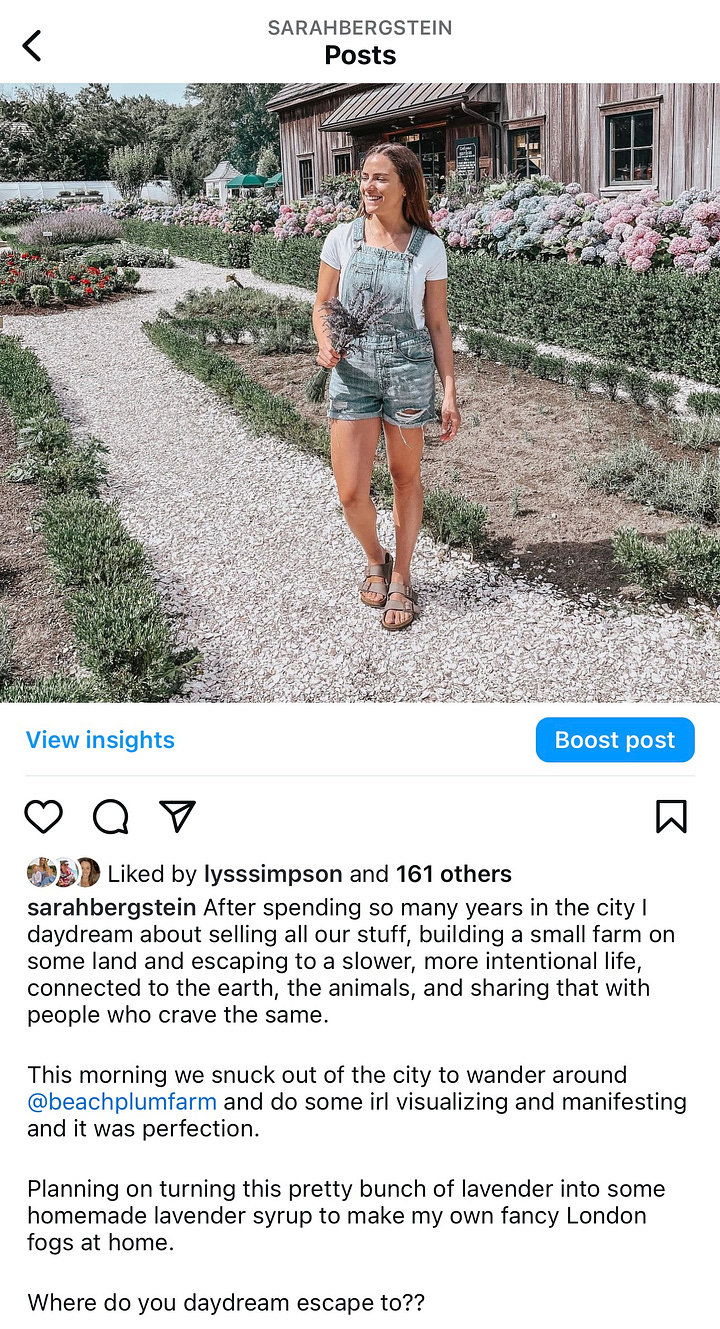Open View insights link
Viewport: 720px width, 1329px height.
click(100, 740)
